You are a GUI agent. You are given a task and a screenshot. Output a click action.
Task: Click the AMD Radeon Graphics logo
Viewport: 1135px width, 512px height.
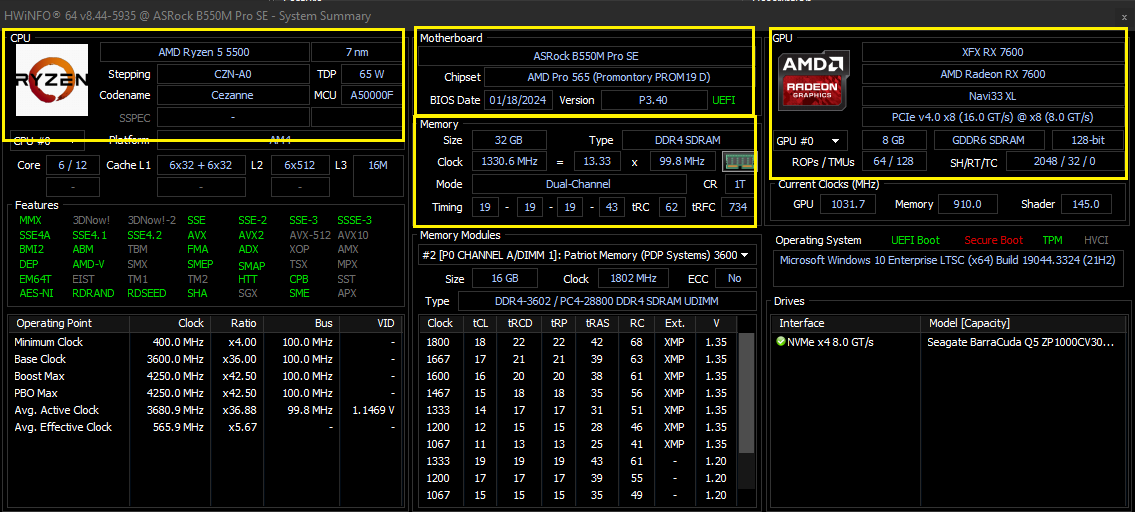(x=813, y=82)
